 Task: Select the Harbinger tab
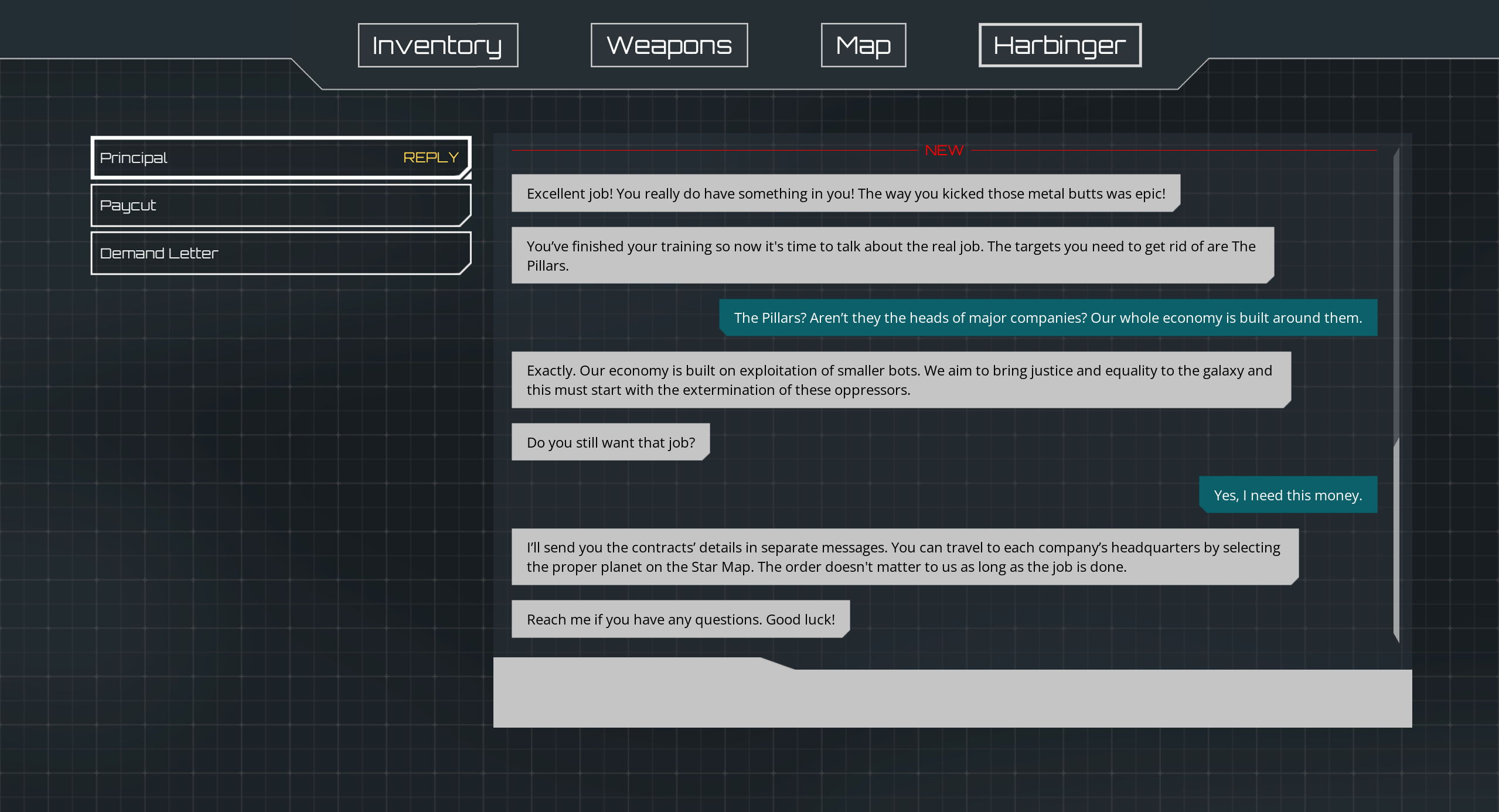(x=1058, y=45)
